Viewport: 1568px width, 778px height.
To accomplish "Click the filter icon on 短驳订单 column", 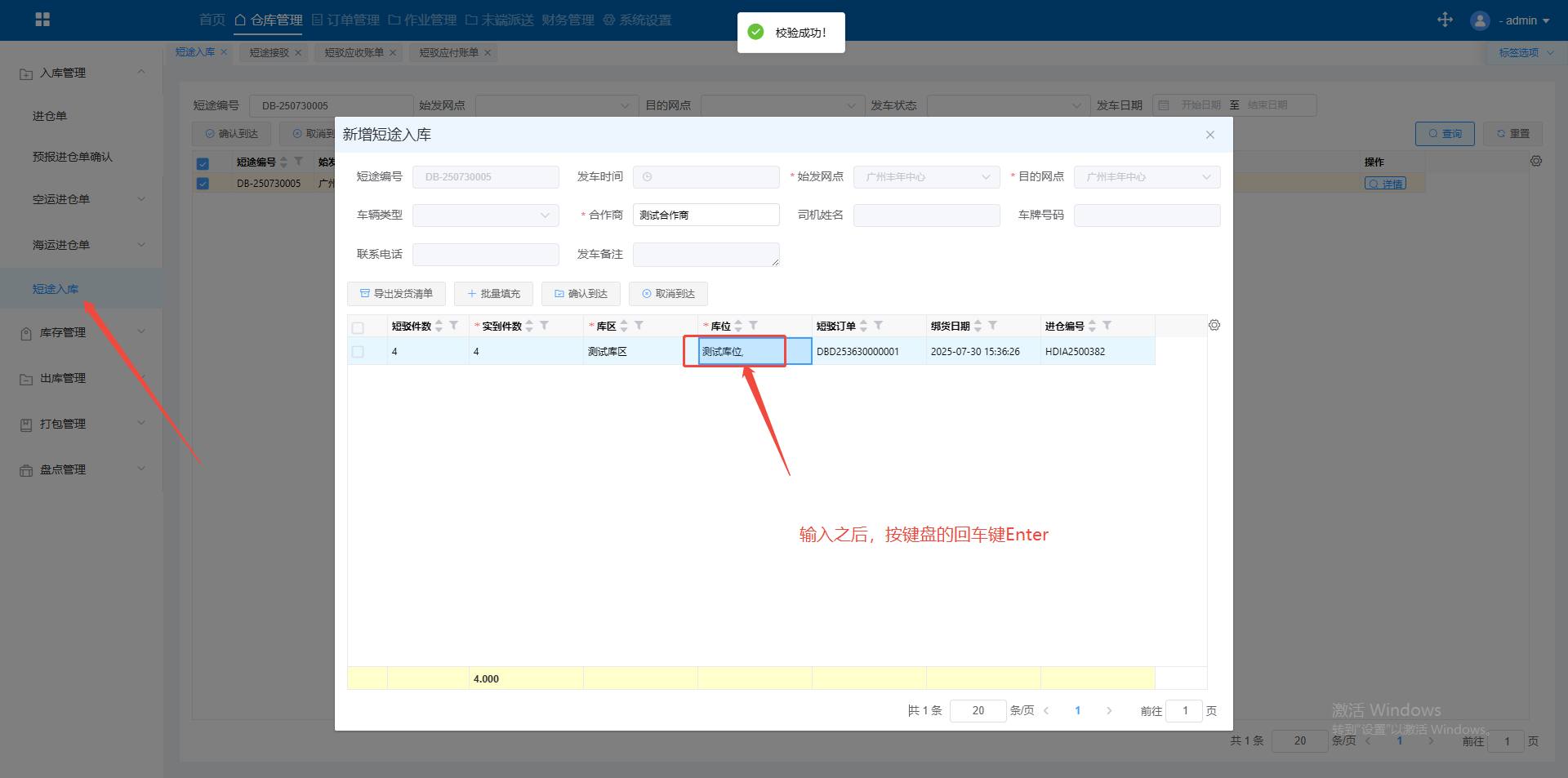I will 879,326.
